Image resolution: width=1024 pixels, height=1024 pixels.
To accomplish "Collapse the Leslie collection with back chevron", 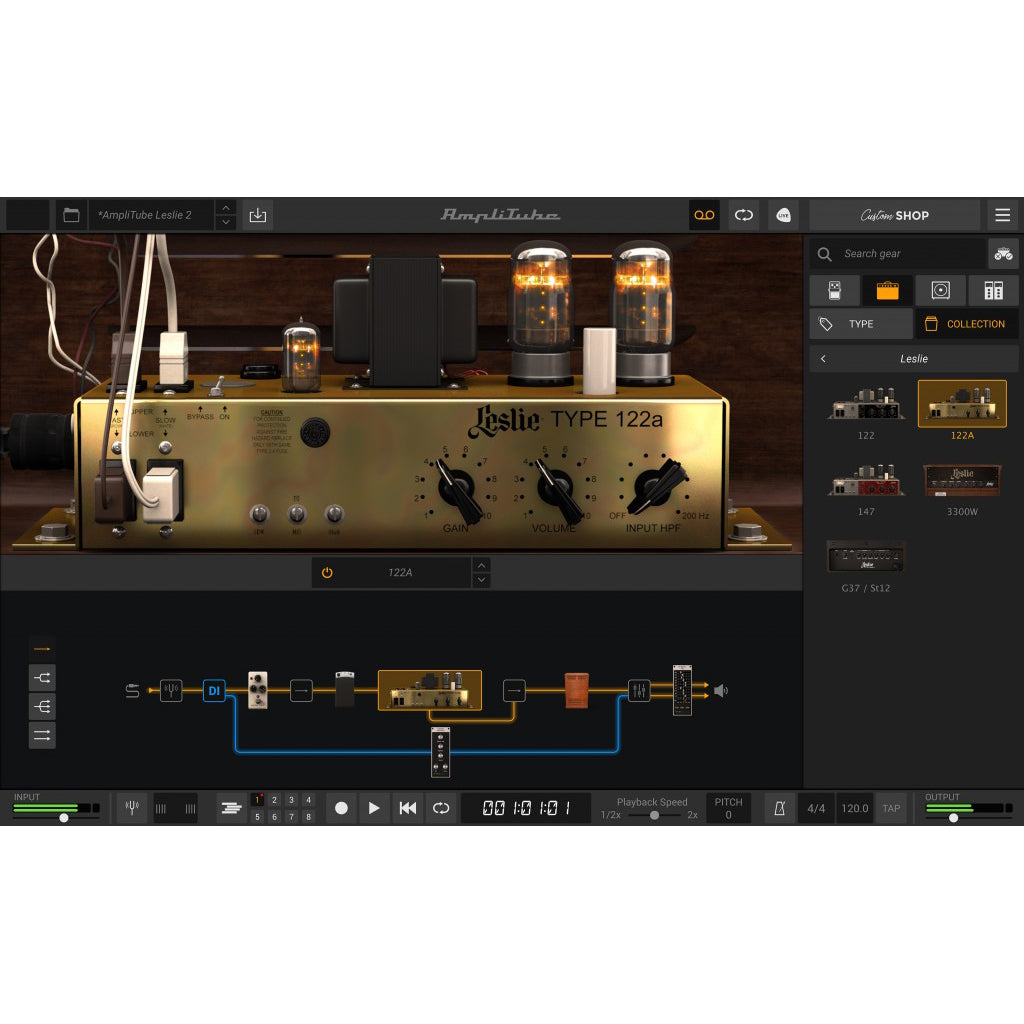I will [823, 358].
